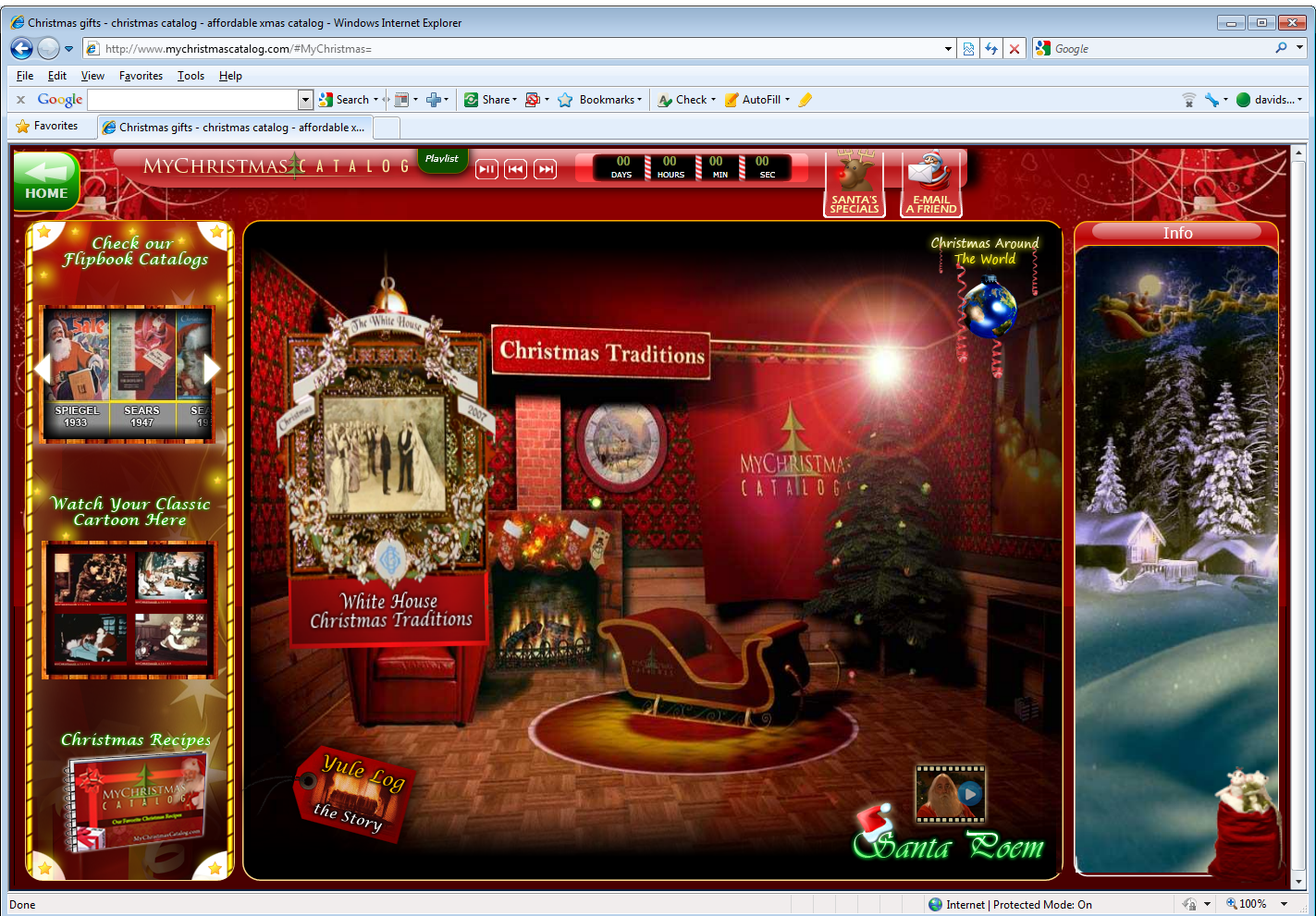The width and height of the screenshot is (1316, 916).
Task: Open White House Christmas Traditions sign
Action: pos(389,611)
